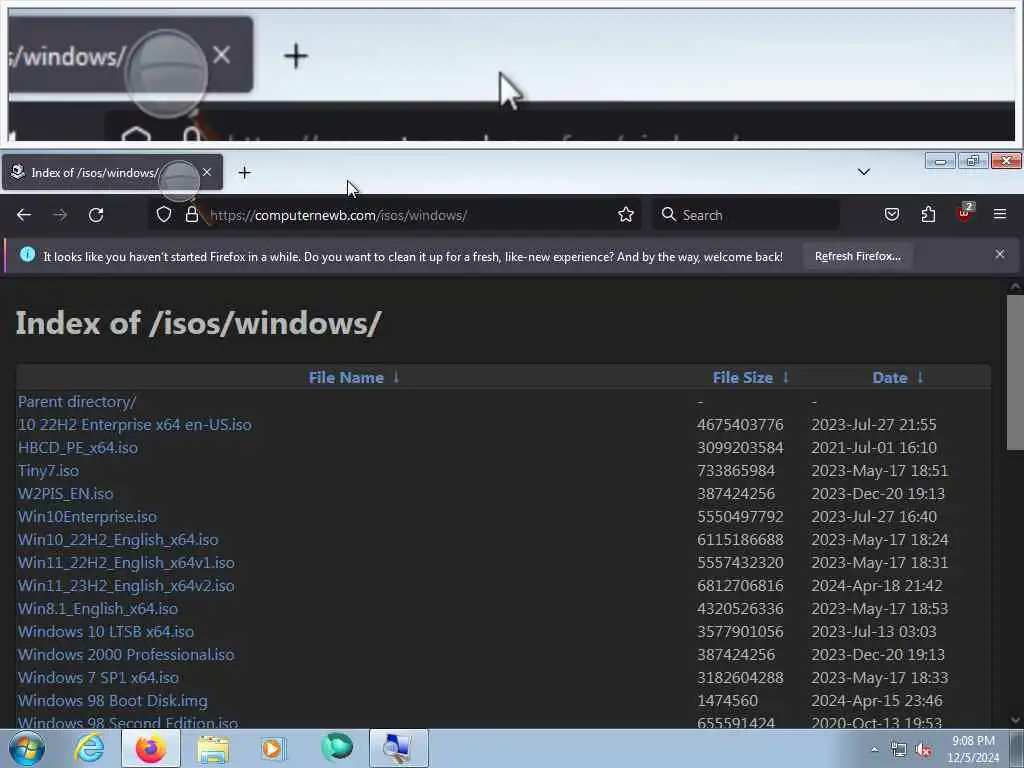The height and width of the screenshot is (768, 1024).
Task: Click Tiny7.iso link
Action: 48,470
